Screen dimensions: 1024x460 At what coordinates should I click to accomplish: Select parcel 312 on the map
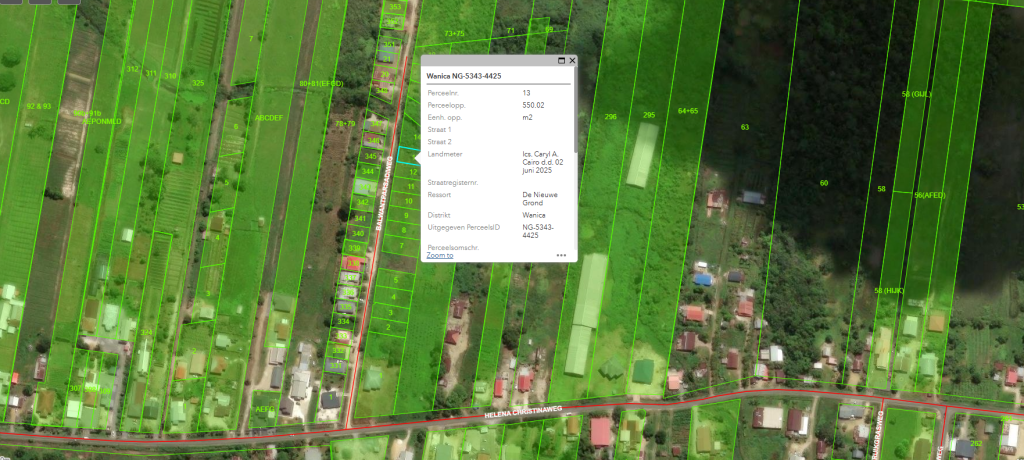132,69
